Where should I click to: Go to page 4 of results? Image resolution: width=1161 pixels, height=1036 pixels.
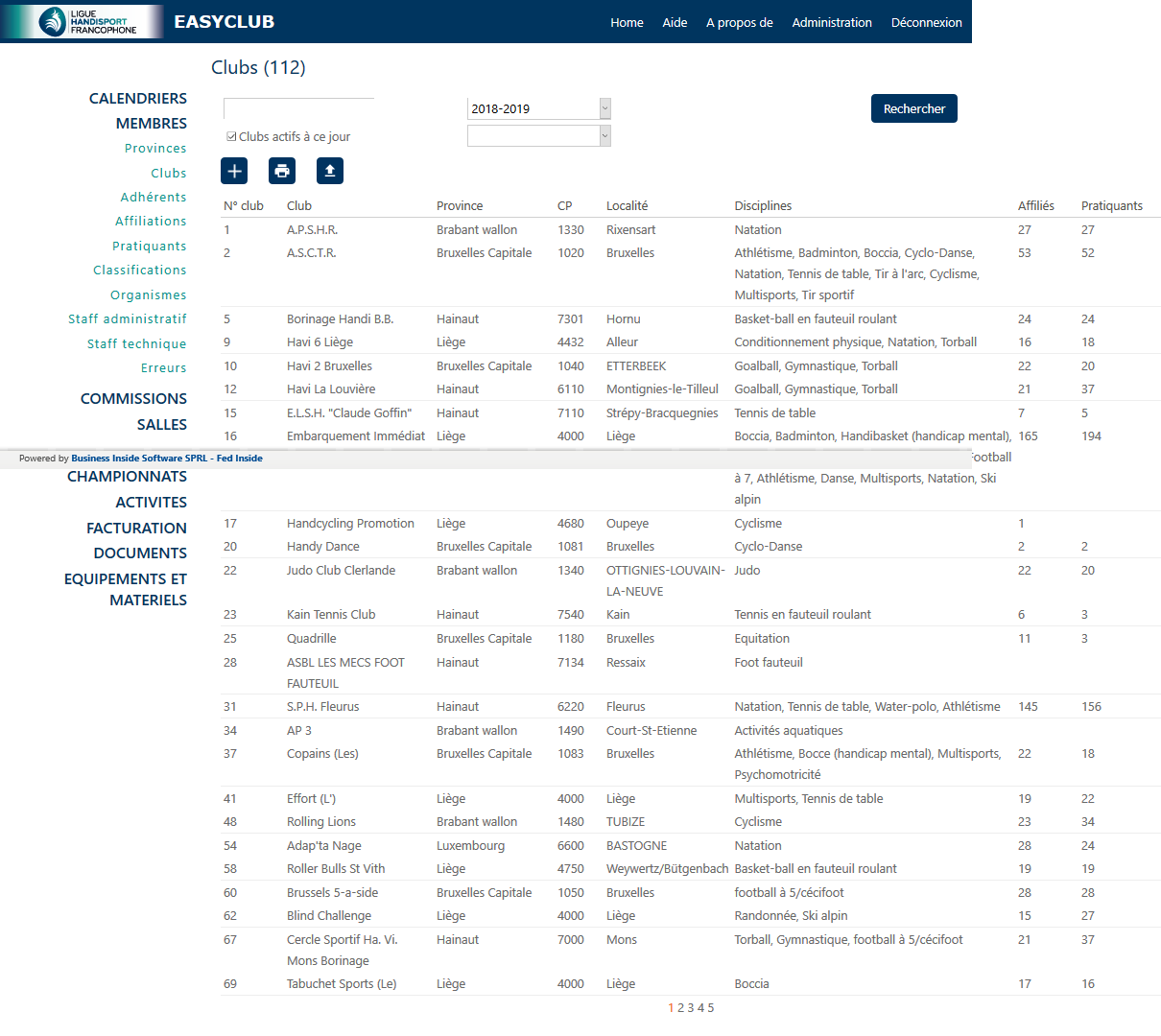[700, 1008]
